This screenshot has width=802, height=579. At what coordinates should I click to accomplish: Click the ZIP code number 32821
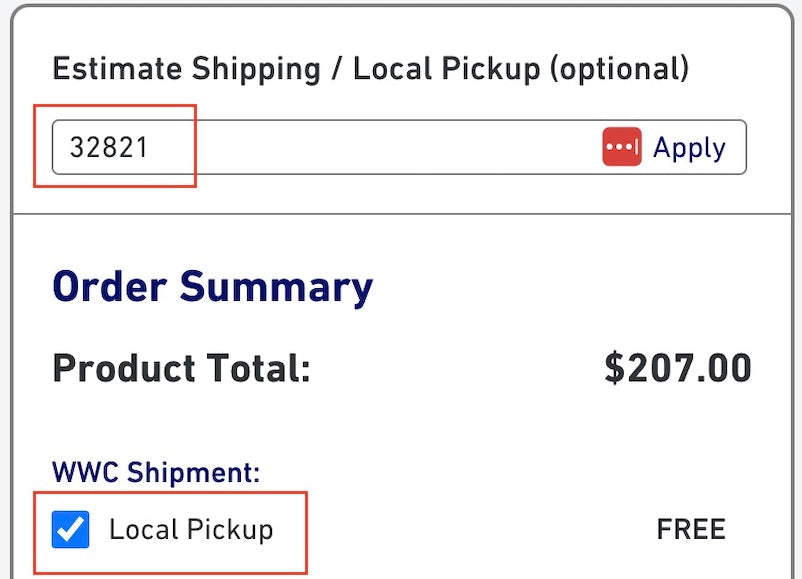click(x=109, y=148)
